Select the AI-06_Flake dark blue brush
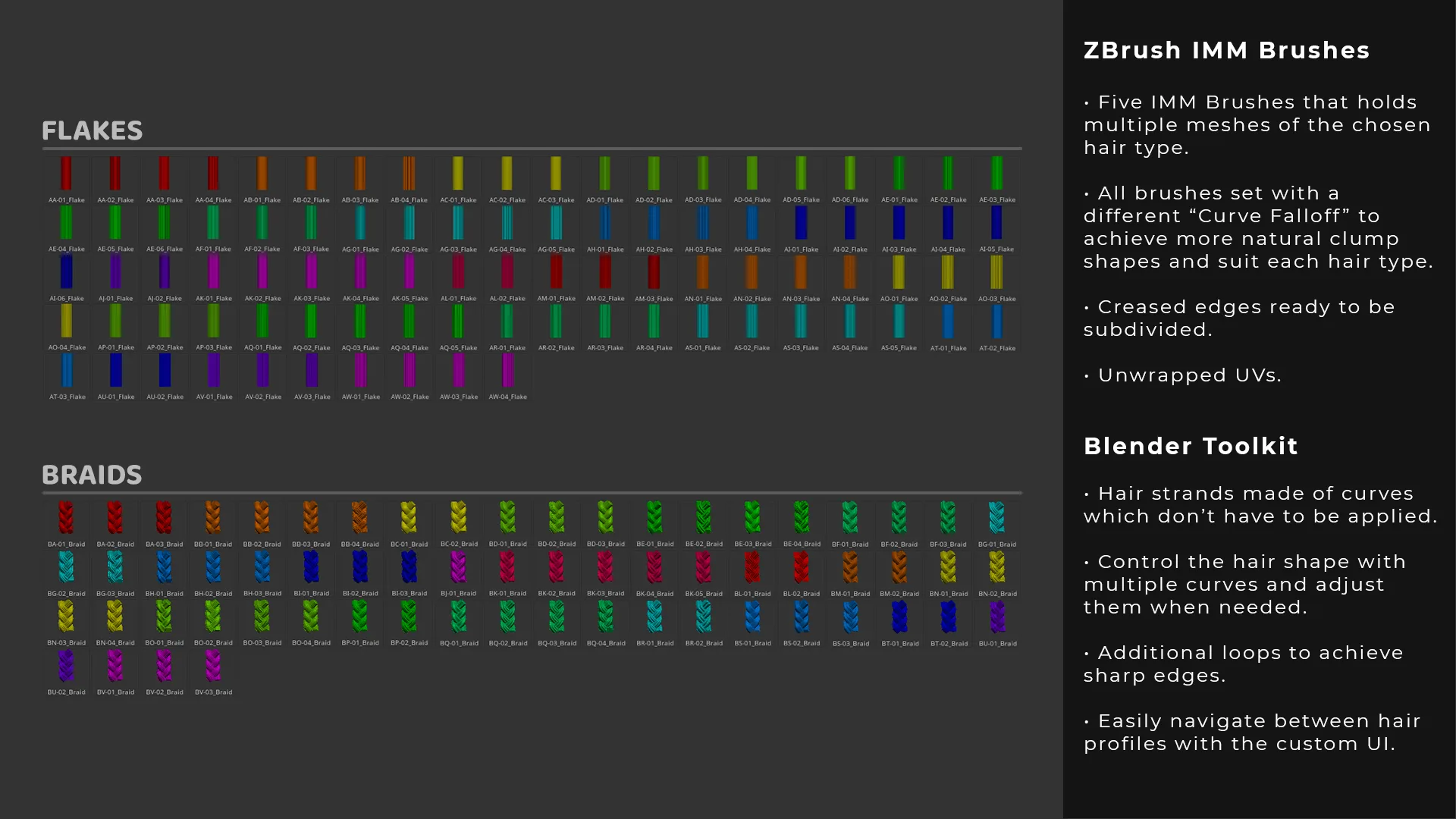 pyautogui.click(x=67, y=273)
